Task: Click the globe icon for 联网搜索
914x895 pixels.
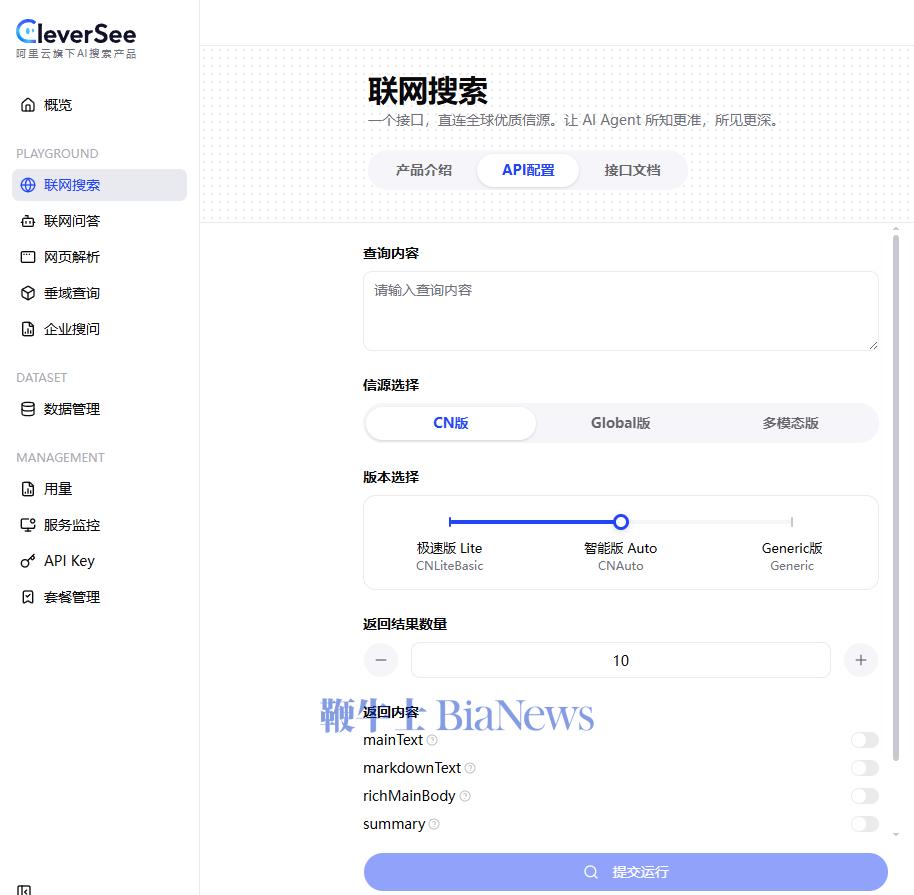Action: [x=27, y=185]
